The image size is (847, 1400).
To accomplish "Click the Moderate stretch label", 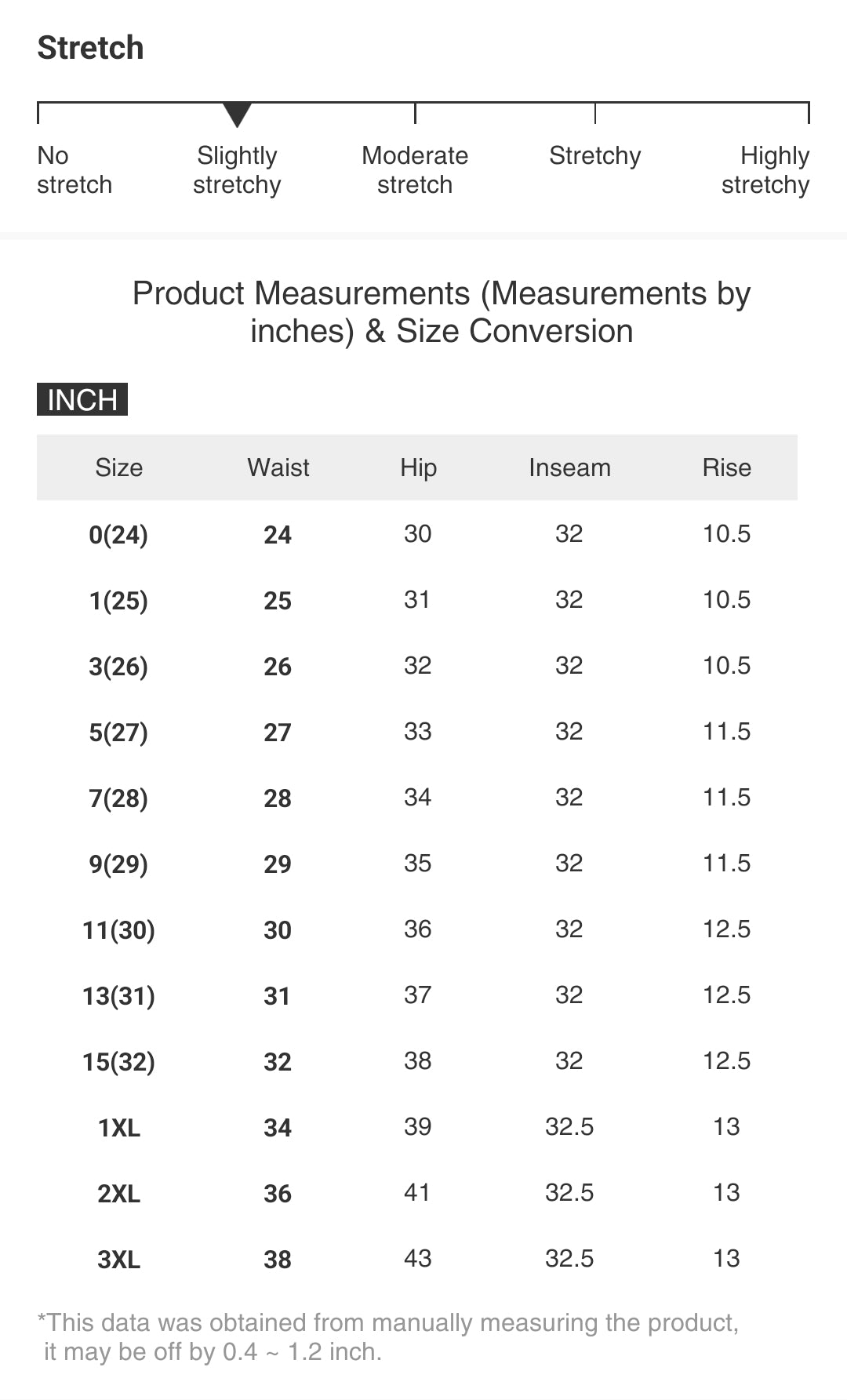I will pyautogui.click(x=415, y=170).
